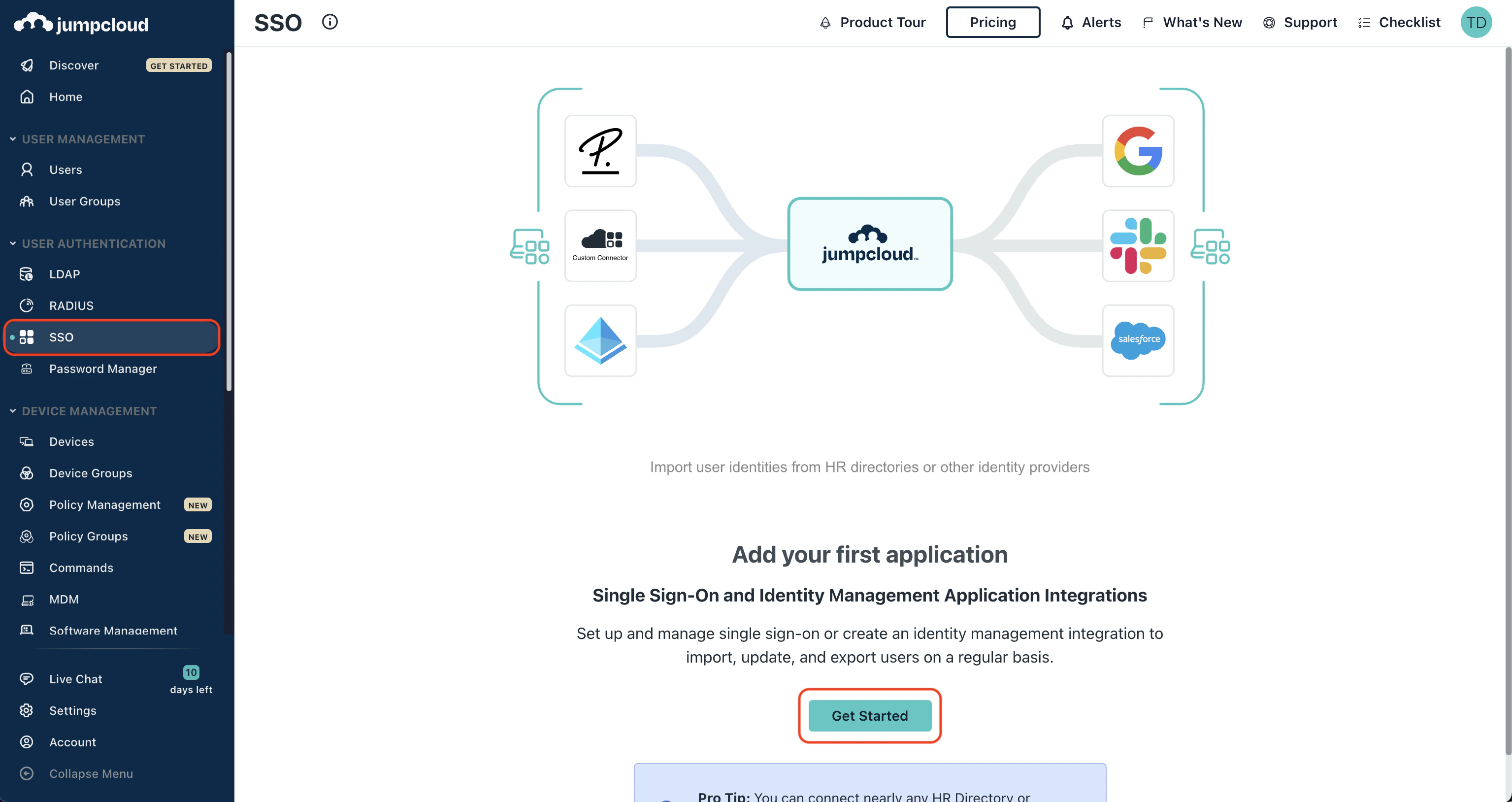Image resolution: width=1512 pixels, height=802 pixels.
Task: Click the Home house icon
Action: pos(27,97)
